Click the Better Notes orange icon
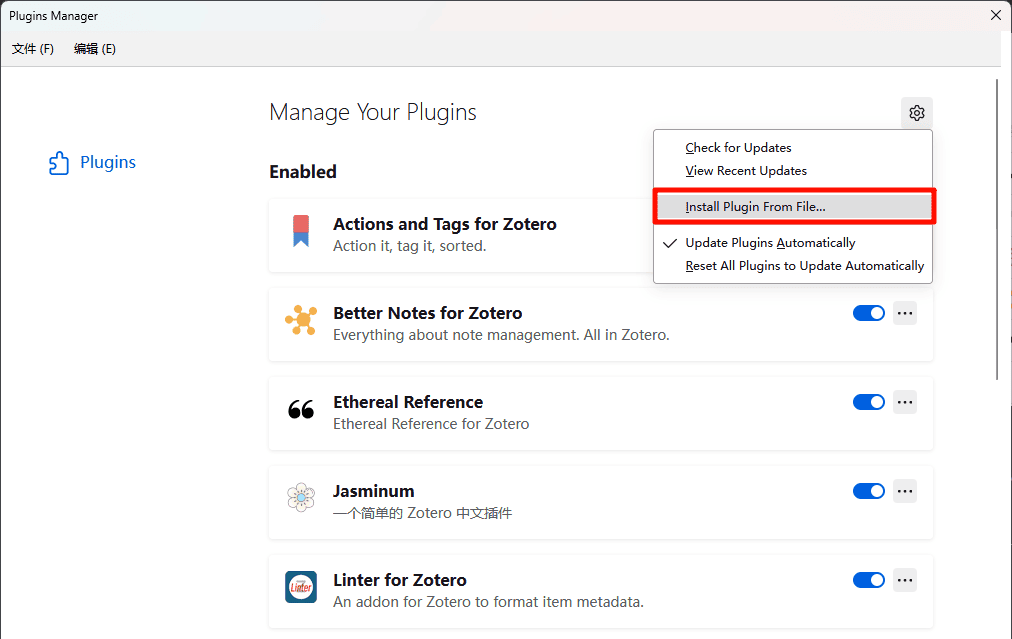 301,320
